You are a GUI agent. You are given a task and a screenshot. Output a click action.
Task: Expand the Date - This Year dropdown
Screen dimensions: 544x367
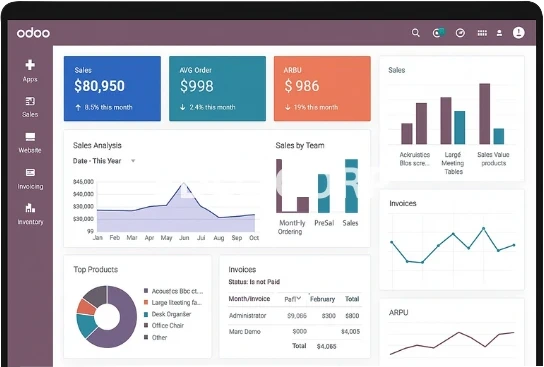[x=133, y=161]
